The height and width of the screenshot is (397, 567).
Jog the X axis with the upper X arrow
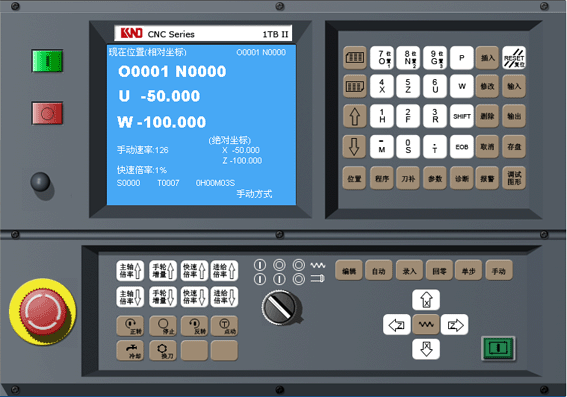[426, 300]
